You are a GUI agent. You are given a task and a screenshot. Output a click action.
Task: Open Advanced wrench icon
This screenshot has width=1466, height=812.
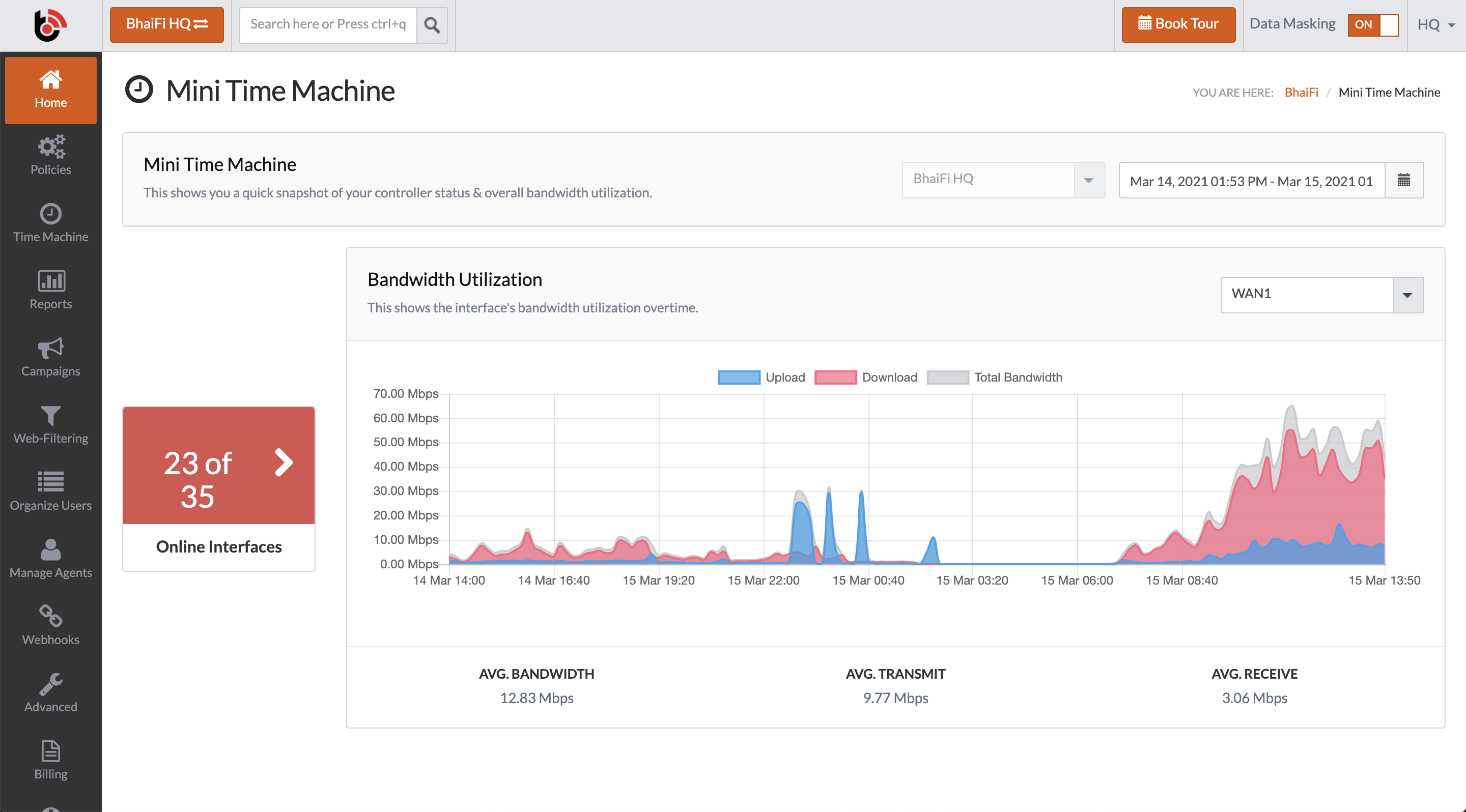coord(51,684)
